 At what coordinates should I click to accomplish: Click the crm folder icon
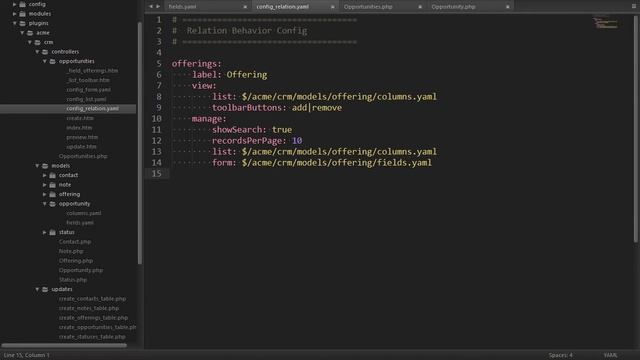pos(38,42)
